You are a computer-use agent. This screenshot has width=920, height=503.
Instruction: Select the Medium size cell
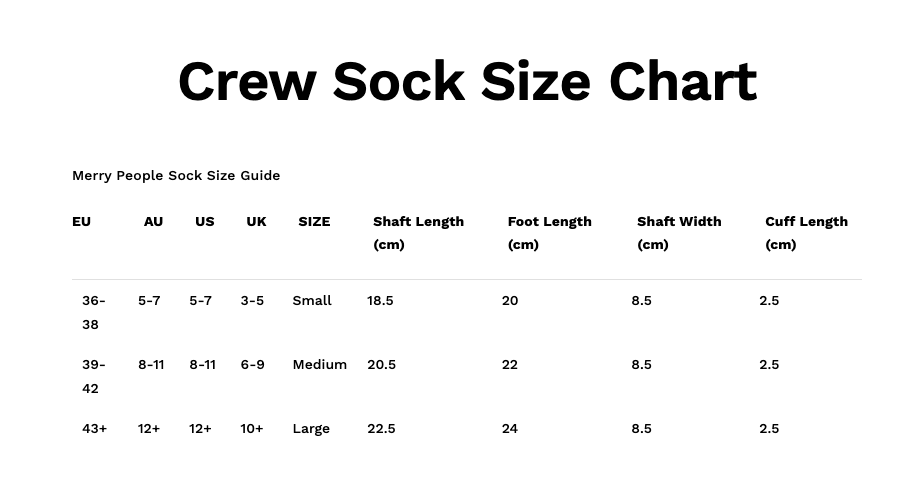tap(320, 365)
